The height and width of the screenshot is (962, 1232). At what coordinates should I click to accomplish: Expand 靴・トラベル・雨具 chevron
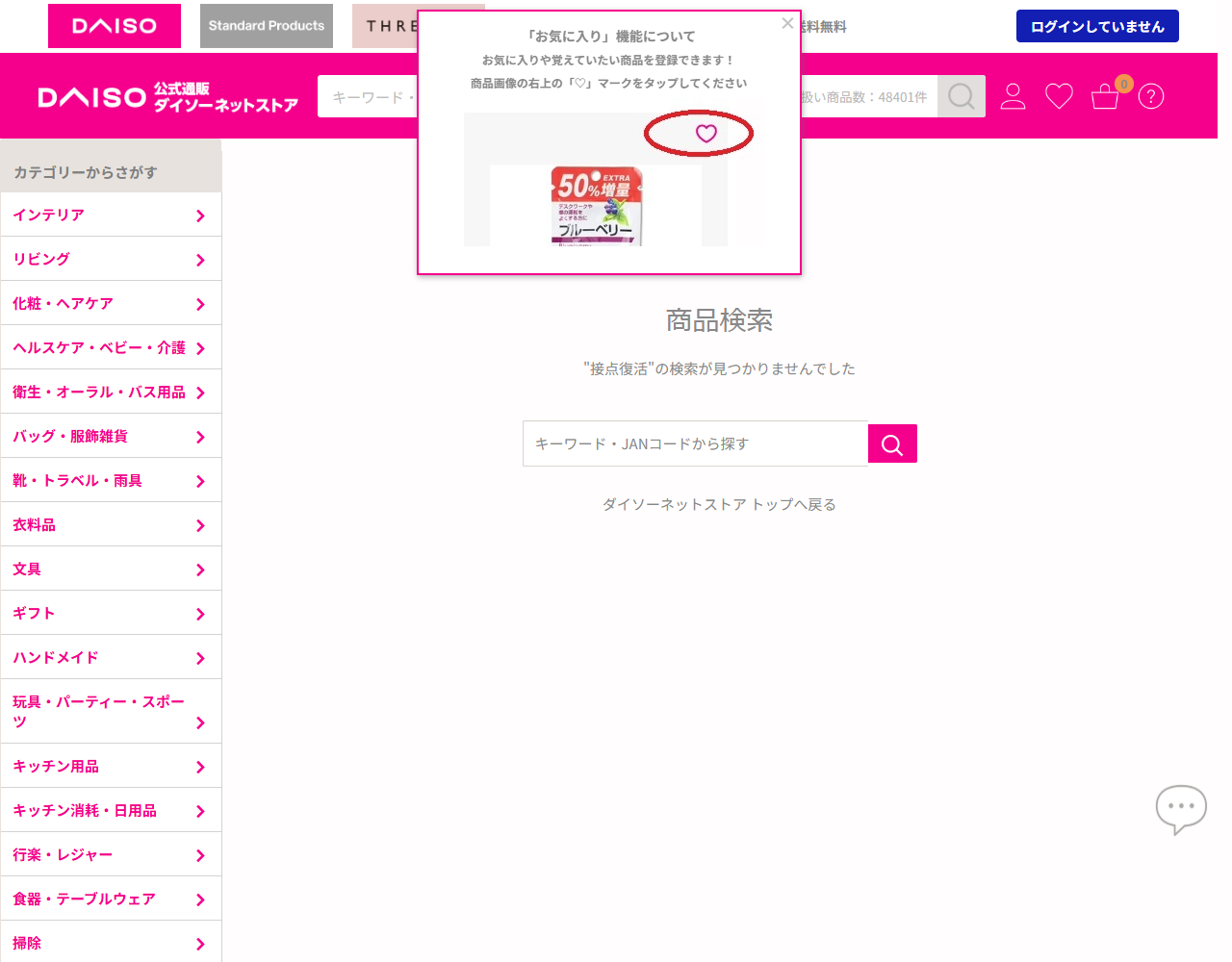[200, 481]
